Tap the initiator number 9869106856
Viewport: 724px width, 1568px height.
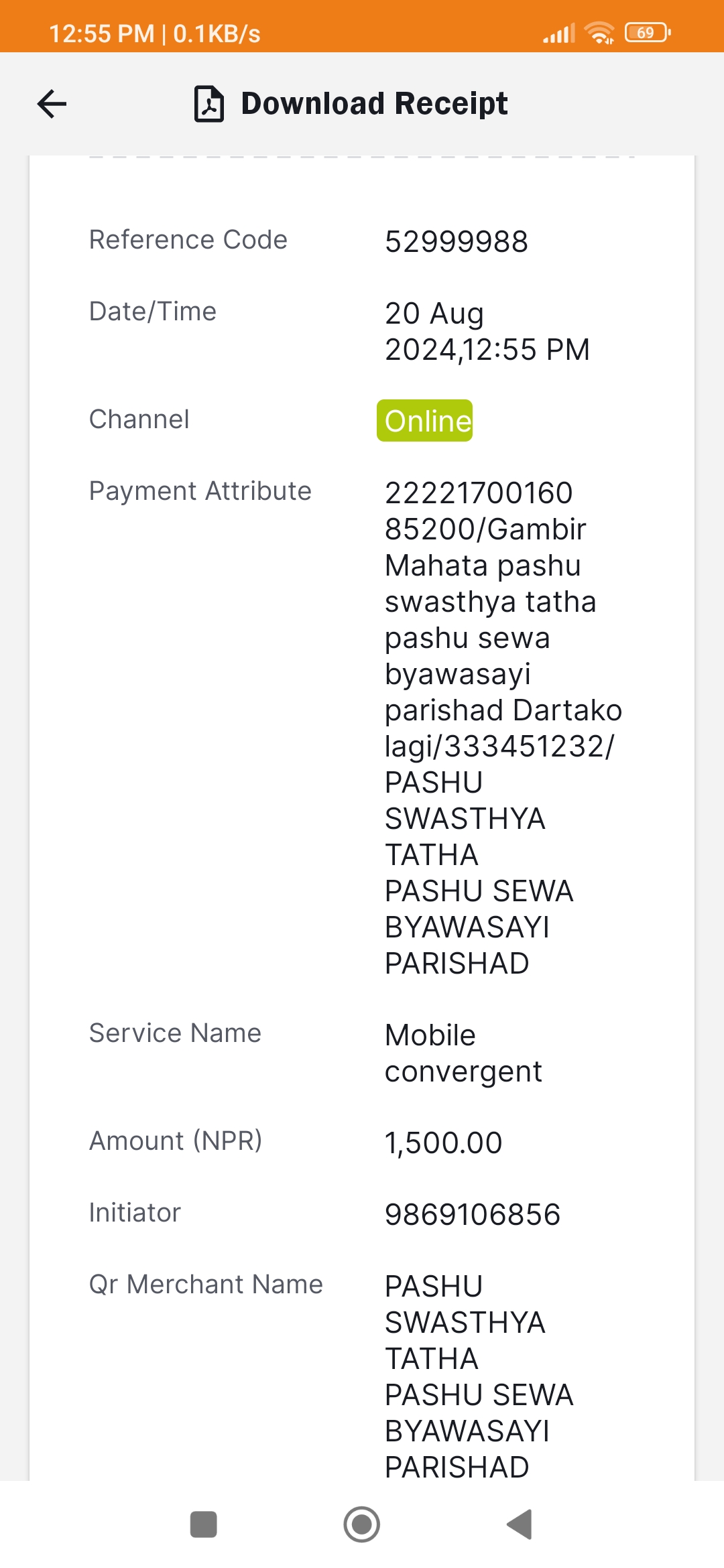click(x=473, y=1215)
